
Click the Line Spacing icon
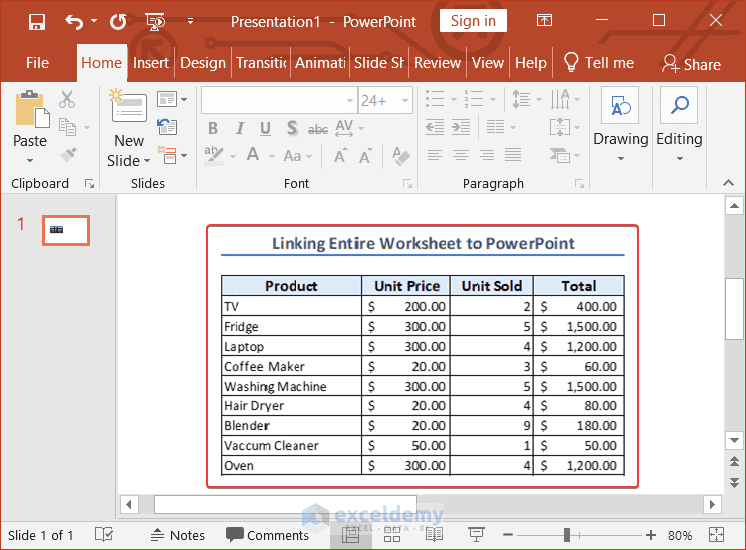pos(521,99)
